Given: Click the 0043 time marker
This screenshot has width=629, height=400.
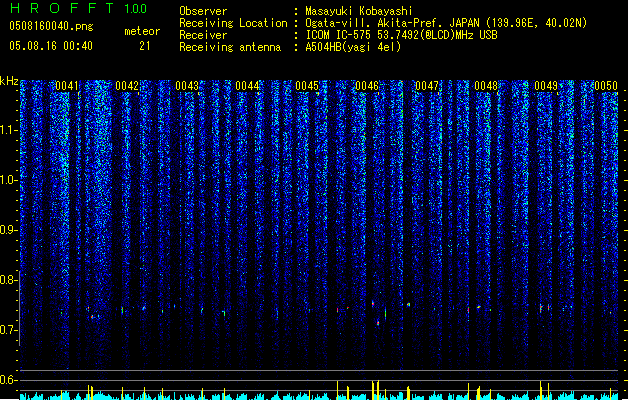Looking at the screenshot, I should (x=187, y=86).
